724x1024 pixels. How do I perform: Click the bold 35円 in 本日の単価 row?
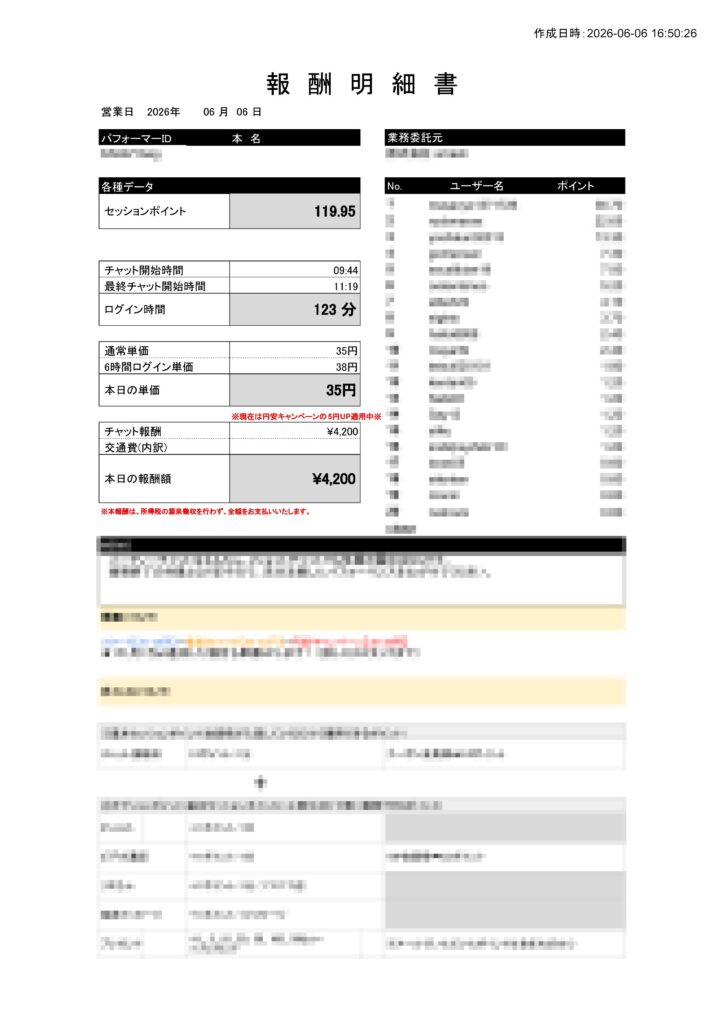coord(341,390)
